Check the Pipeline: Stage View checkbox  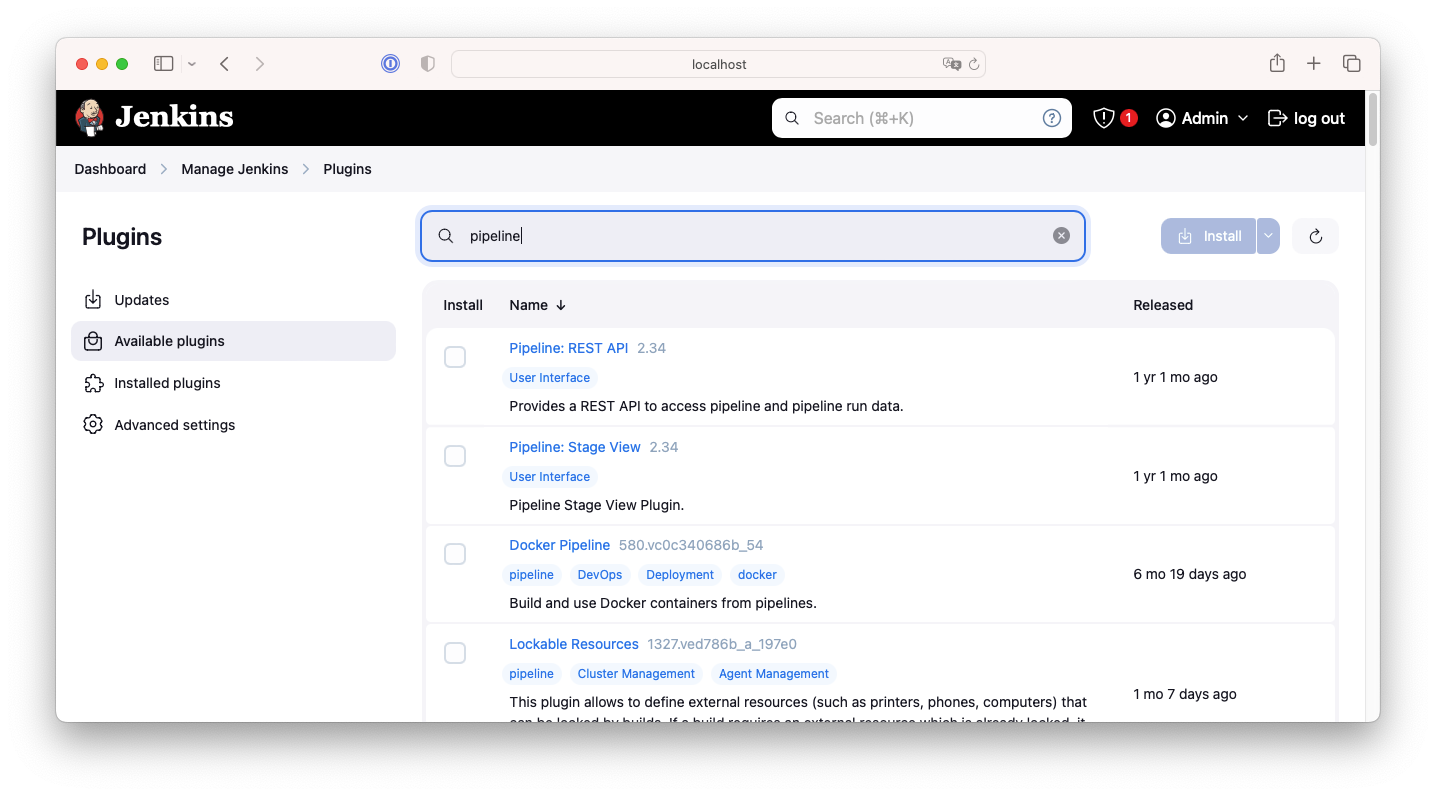(455, 456)
